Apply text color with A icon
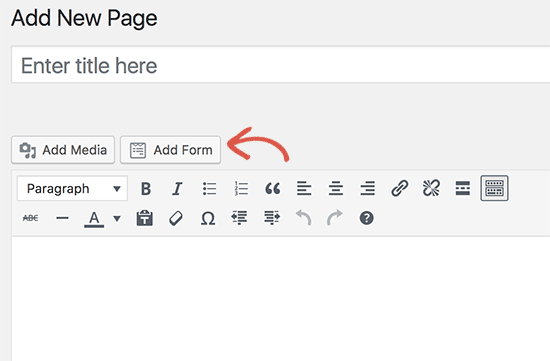 [94, 219]
